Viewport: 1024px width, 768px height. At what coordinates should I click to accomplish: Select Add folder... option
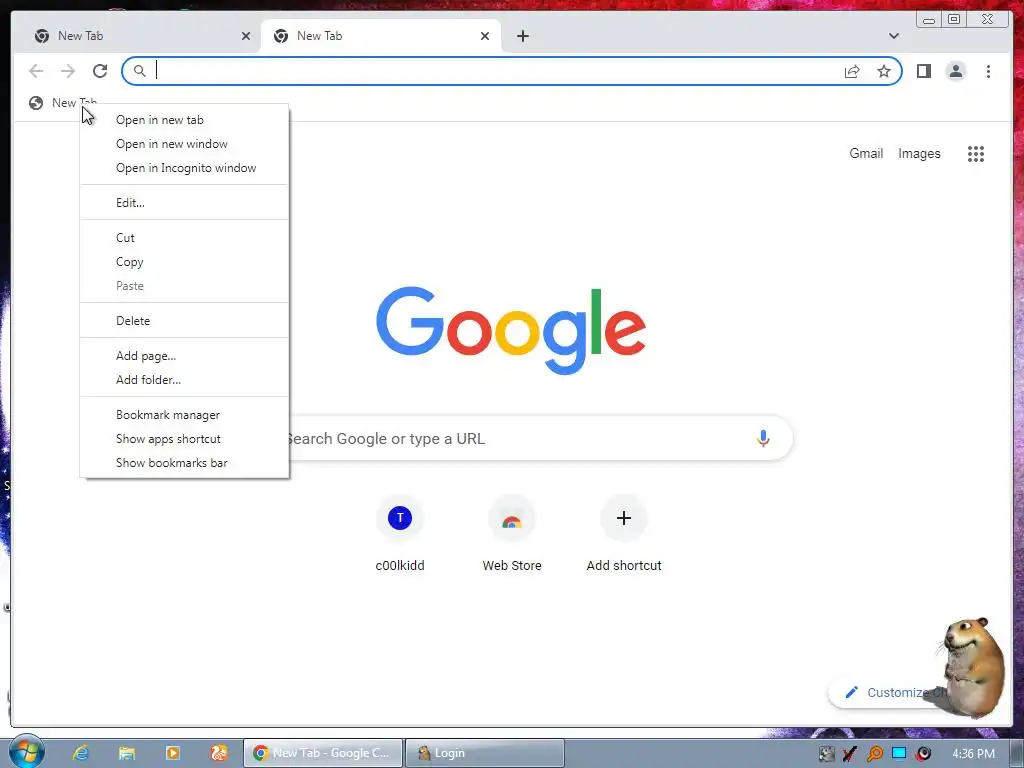point(184,379)
